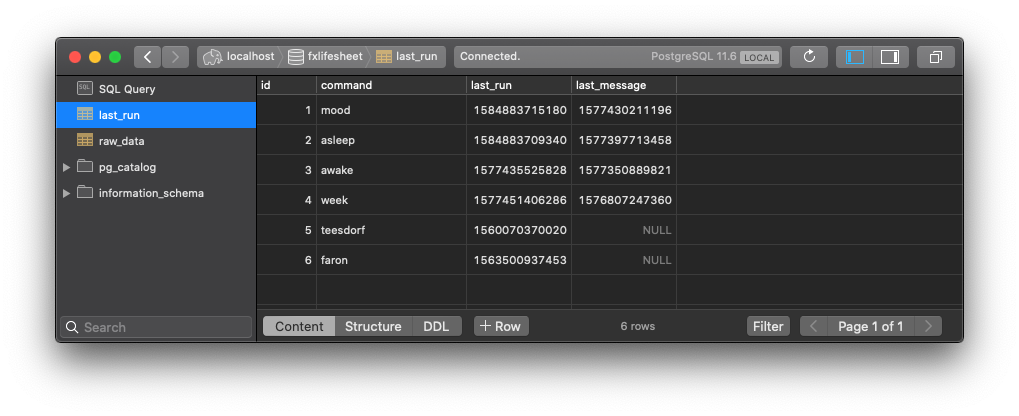This screenshot has height=416, width=1019.
Task: Sort by the command column header
Action: coord(391,85)
